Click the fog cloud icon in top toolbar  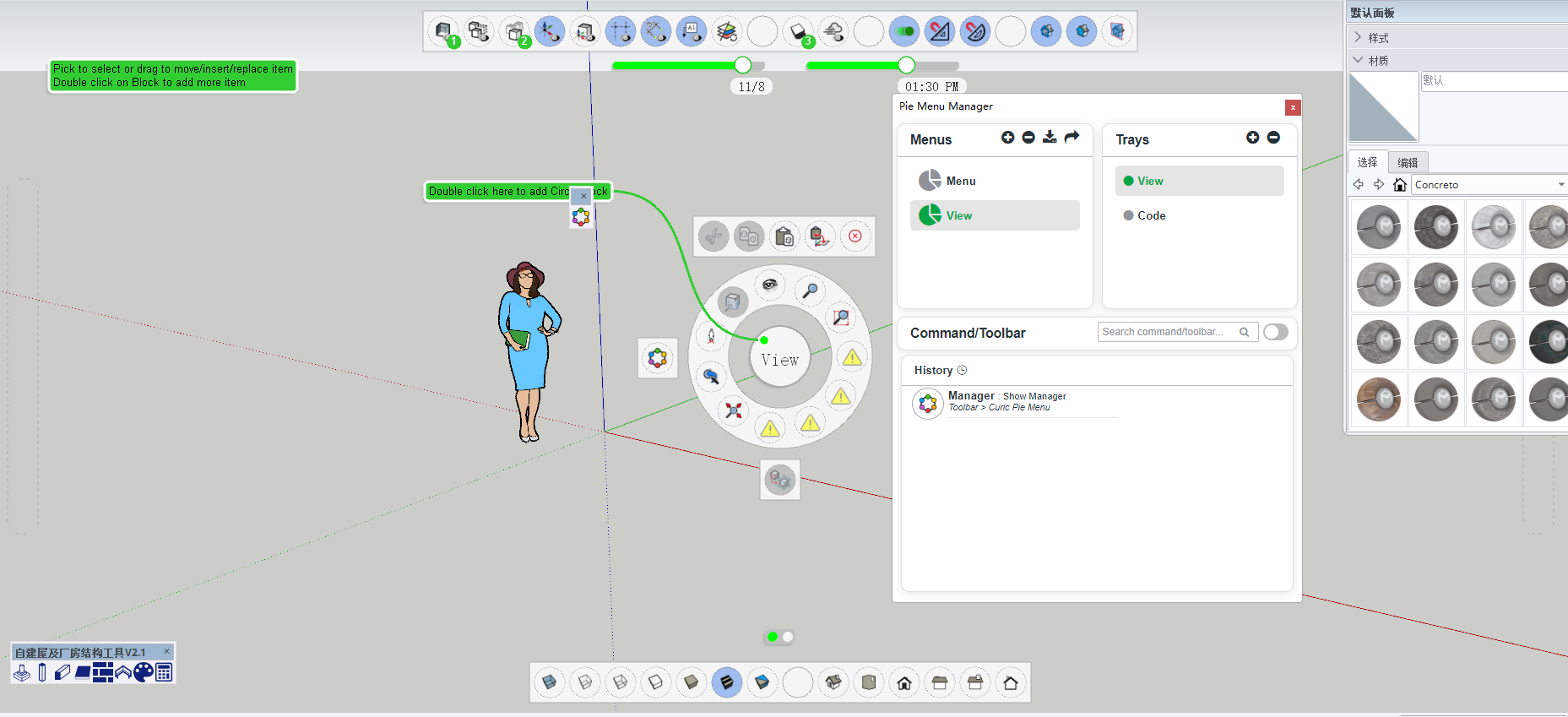coord(833,32)
